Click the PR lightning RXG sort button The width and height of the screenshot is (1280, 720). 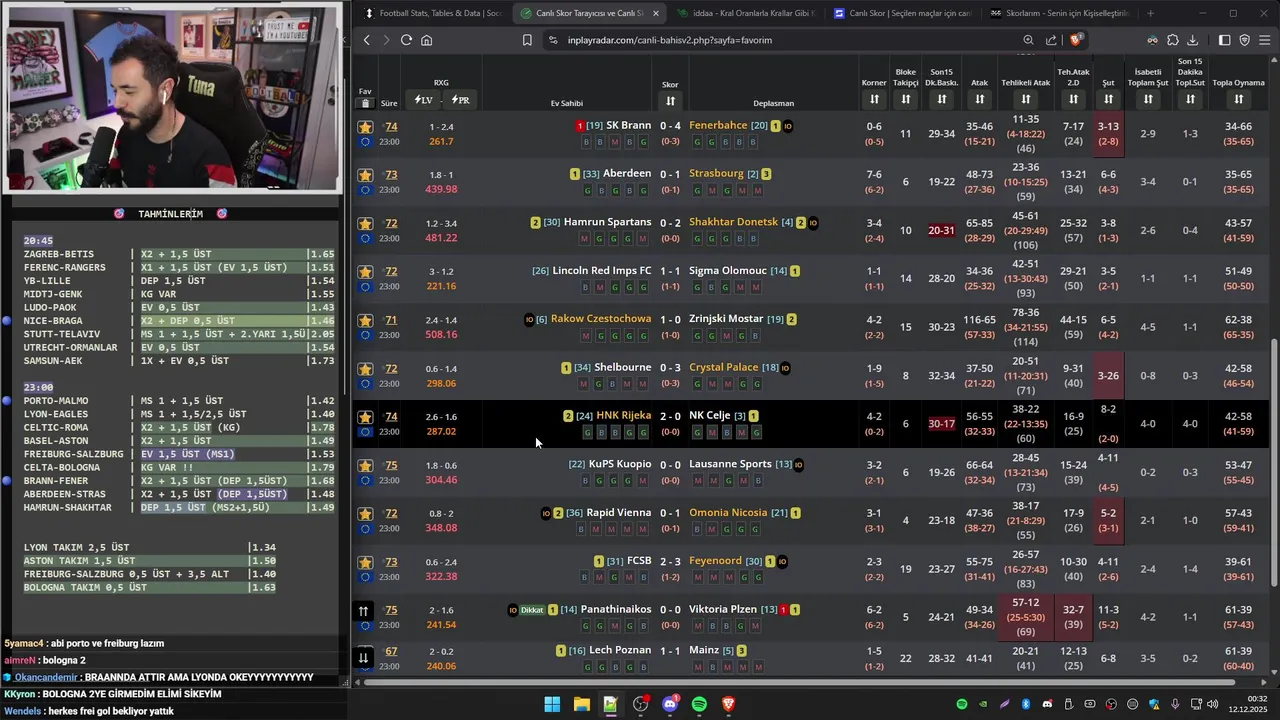click(x=460, y=100)
